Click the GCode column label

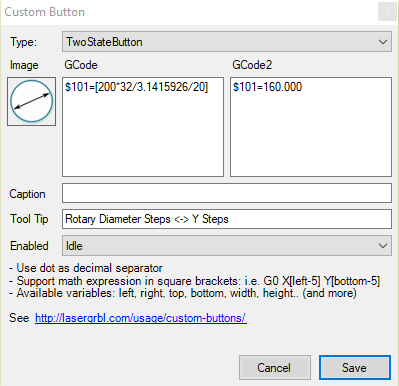(x=81, y=65)
